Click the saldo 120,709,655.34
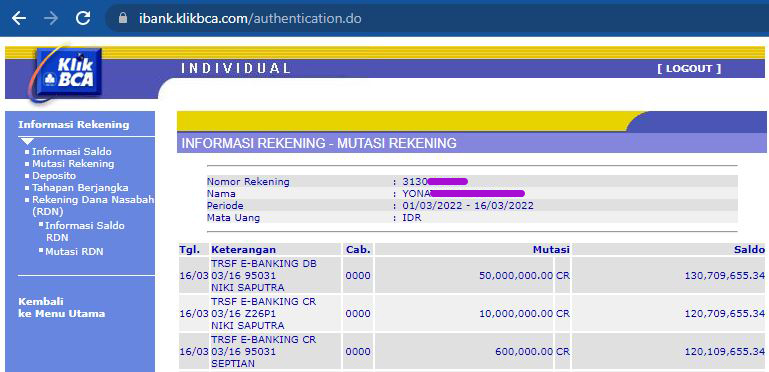The image size is (769, 372). tap(725, 313)
